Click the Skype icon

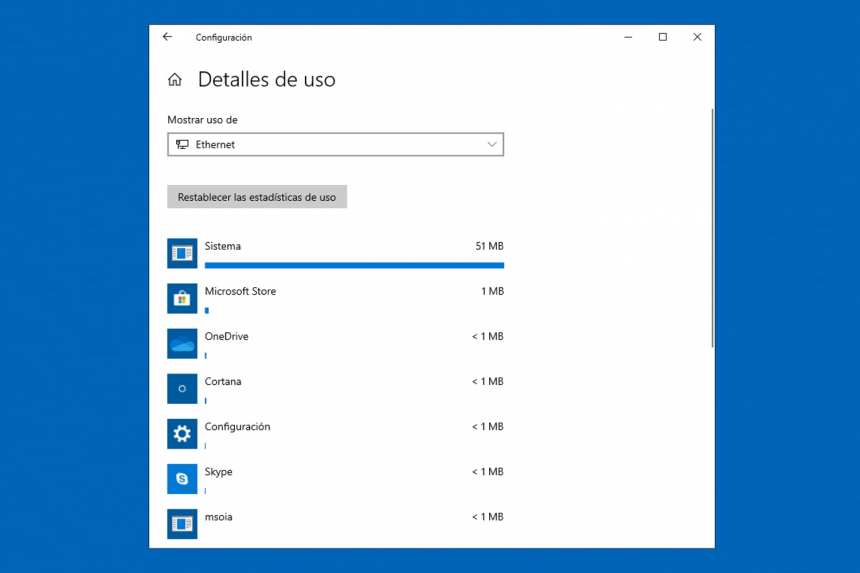pos(182,479)
